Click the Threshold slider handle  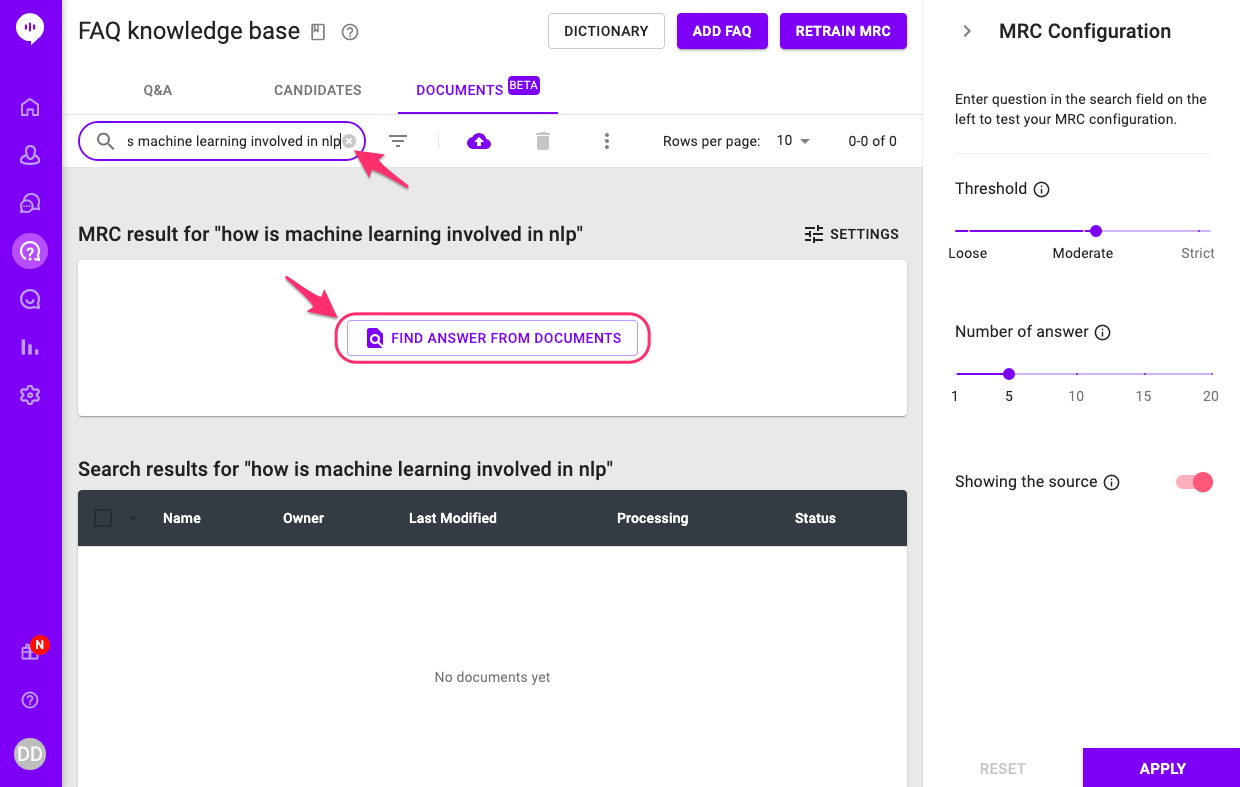point(1096,231)
